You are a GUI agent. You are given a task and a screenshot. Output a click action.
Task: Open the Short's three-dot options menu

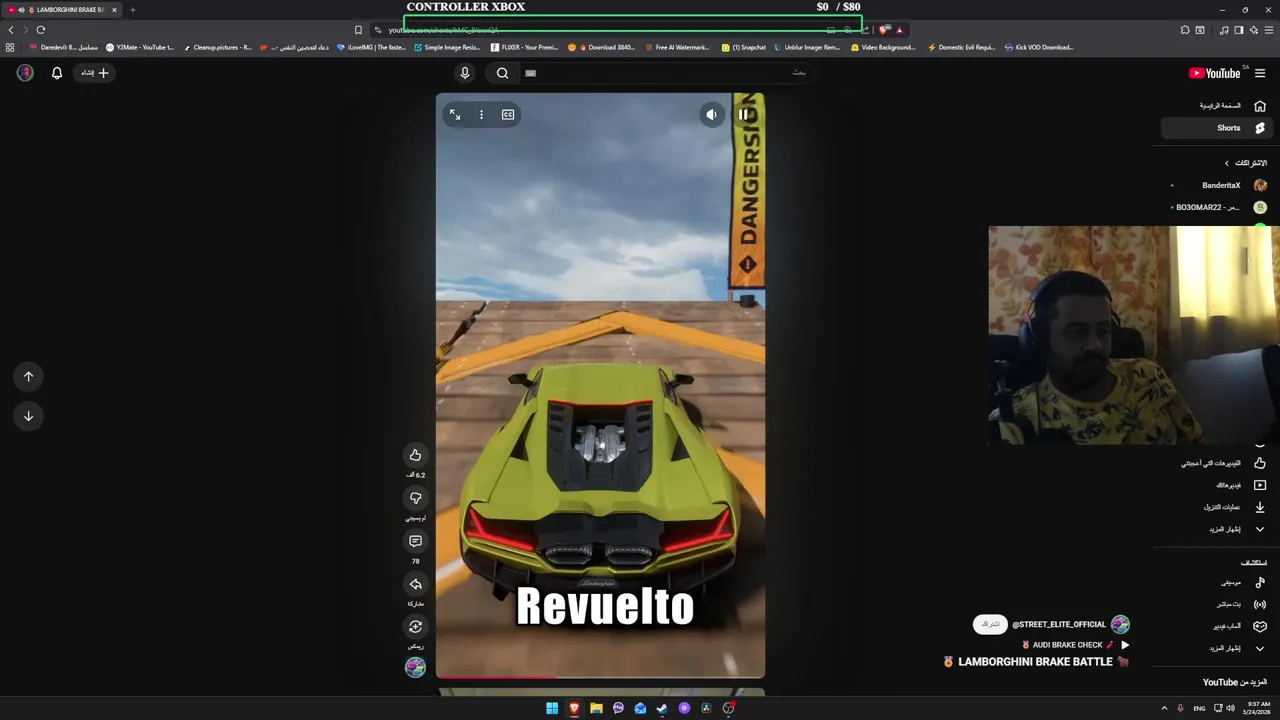click(481, 115)
